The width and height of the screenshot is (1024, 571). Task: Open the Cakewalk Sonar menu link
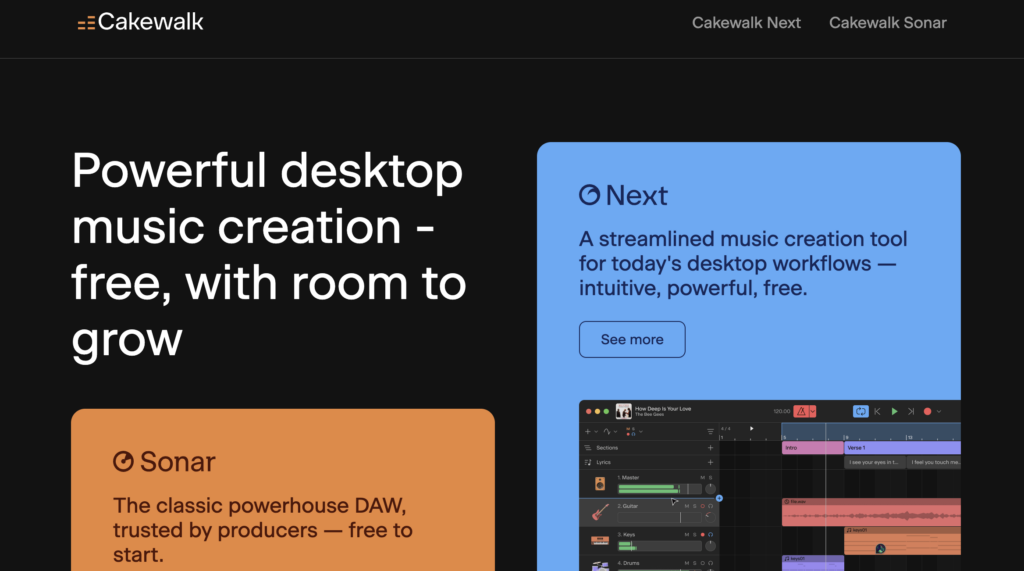point(887,23)
